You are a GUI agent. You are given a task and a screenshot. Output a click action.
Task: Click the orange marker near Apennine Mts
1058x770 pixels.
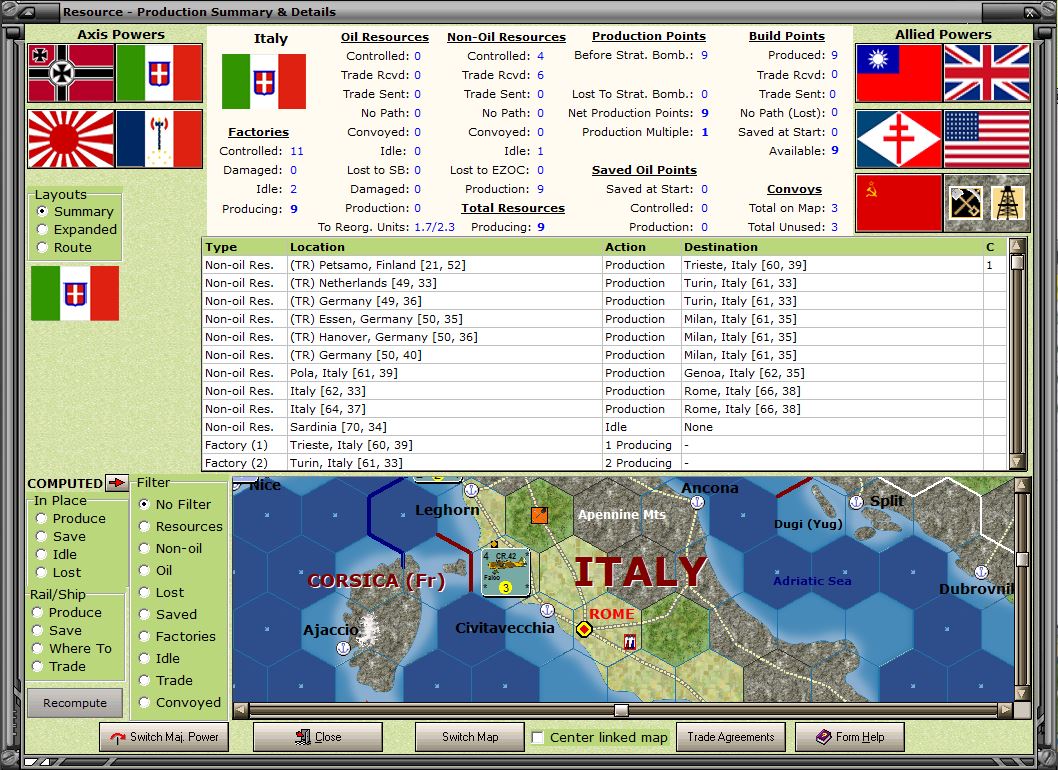(x=539, y=515)
